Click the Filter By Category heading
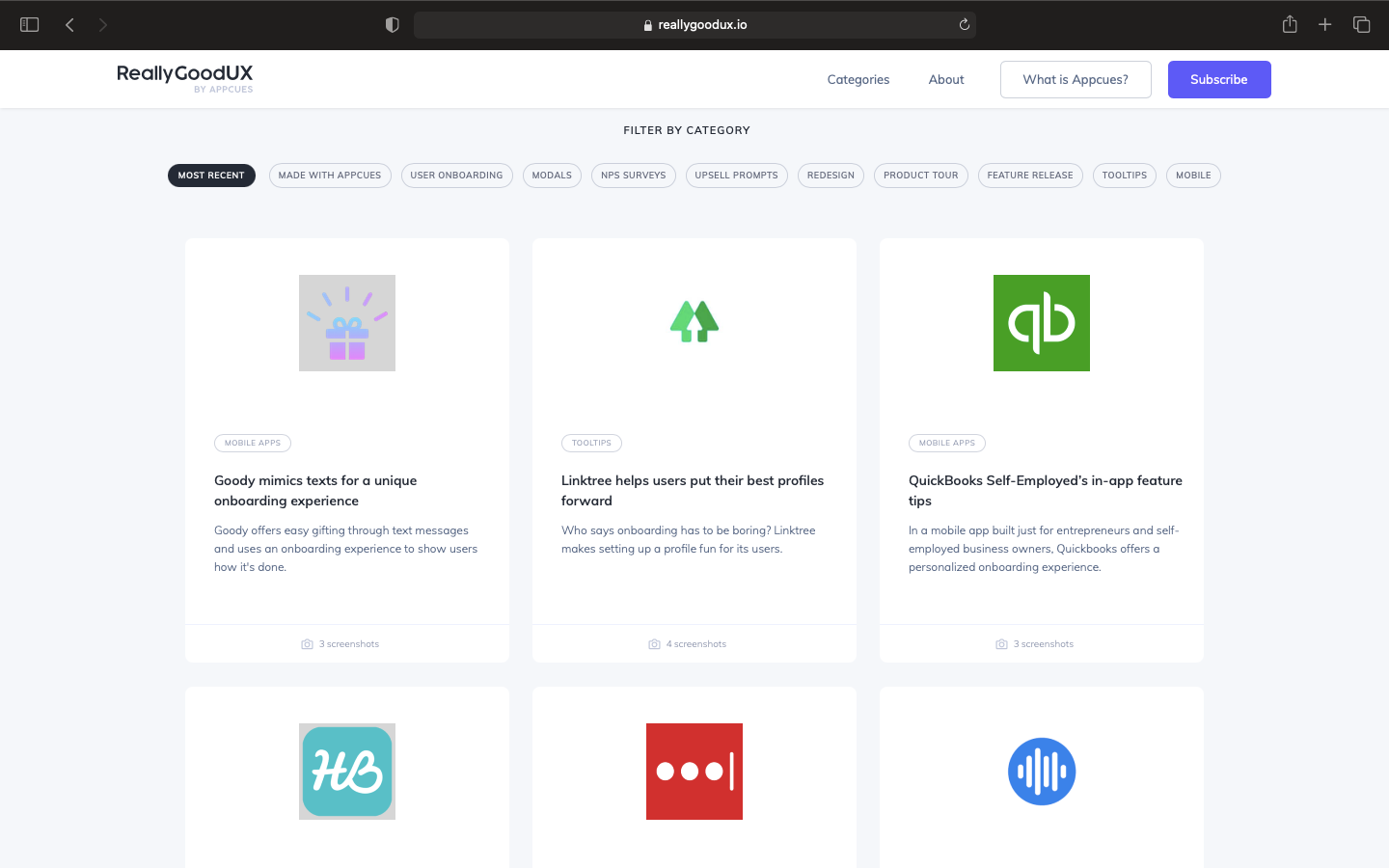This screenshot has height=868, width=1389. 687,130
